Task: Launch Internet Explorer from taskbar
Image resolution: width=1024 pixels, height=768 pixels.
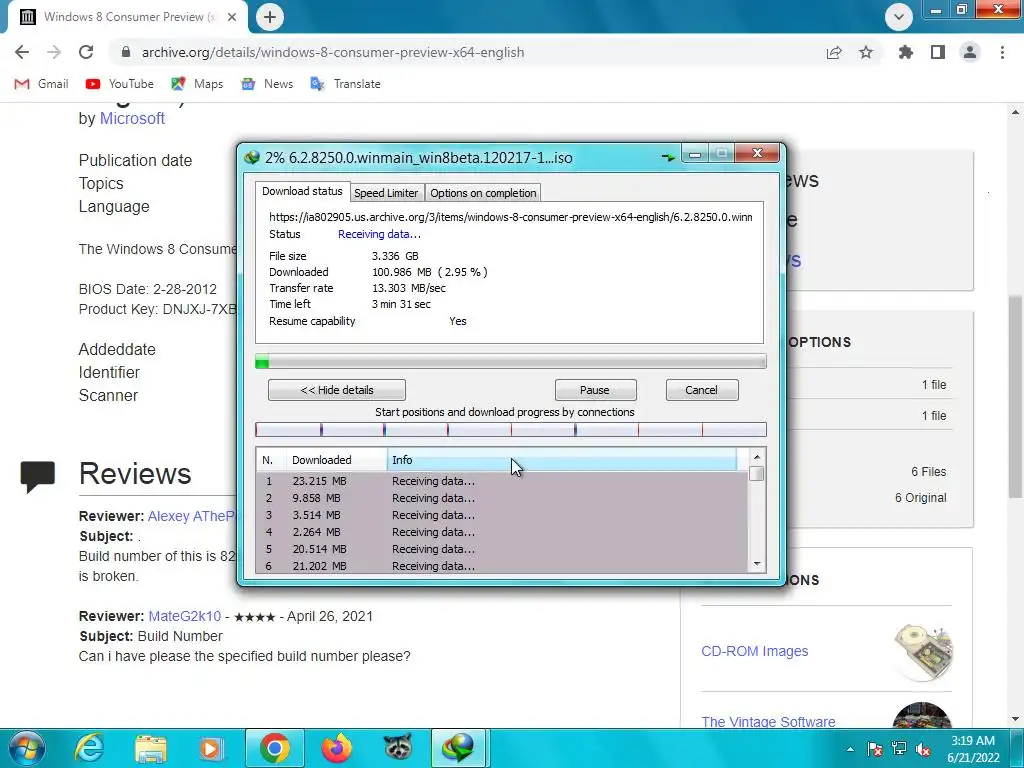Action: (x=89, y=748)
